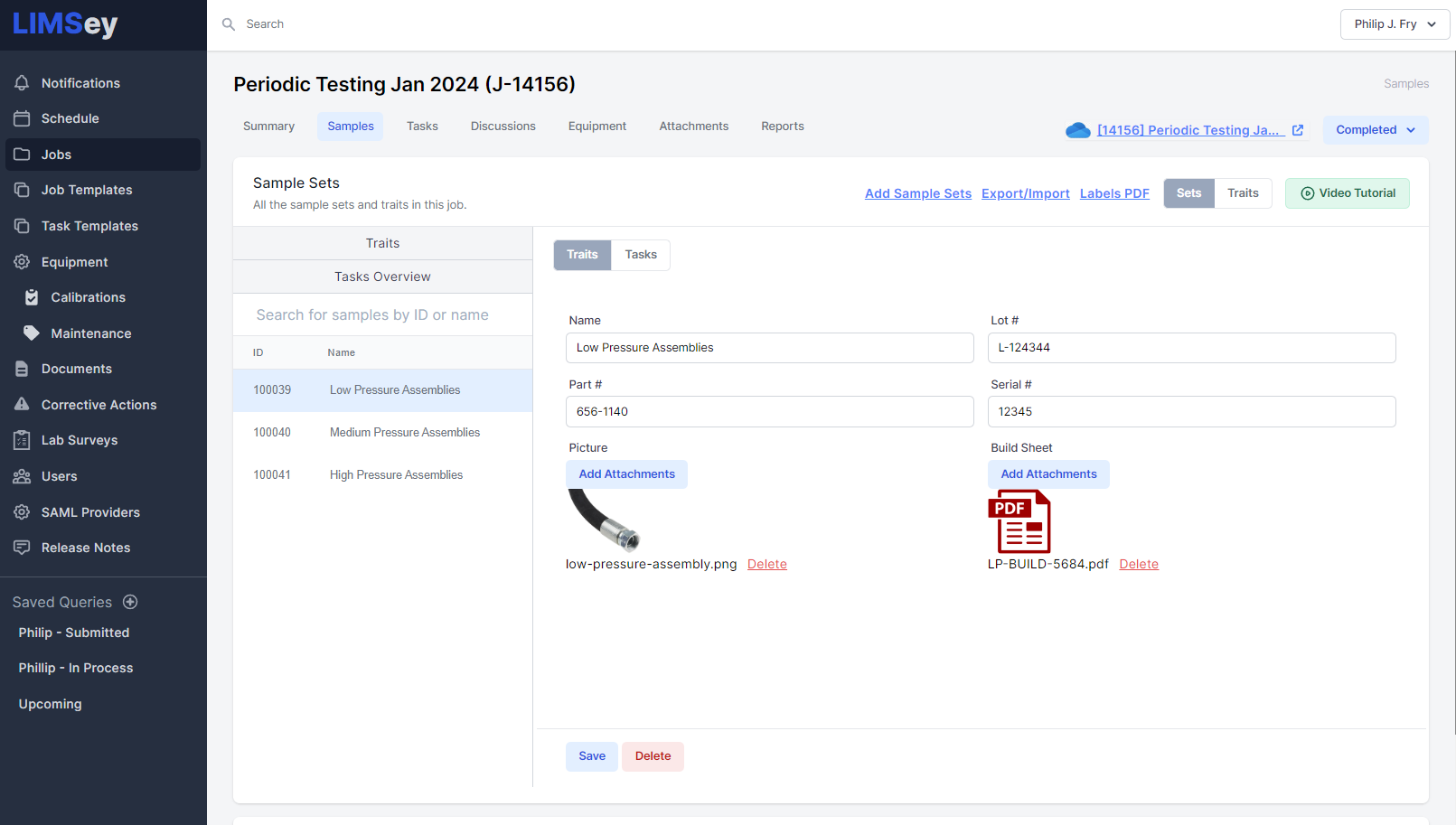Open the Equipment tab in the job
This screenshot has height=825, width=1456.
[597, 127]
